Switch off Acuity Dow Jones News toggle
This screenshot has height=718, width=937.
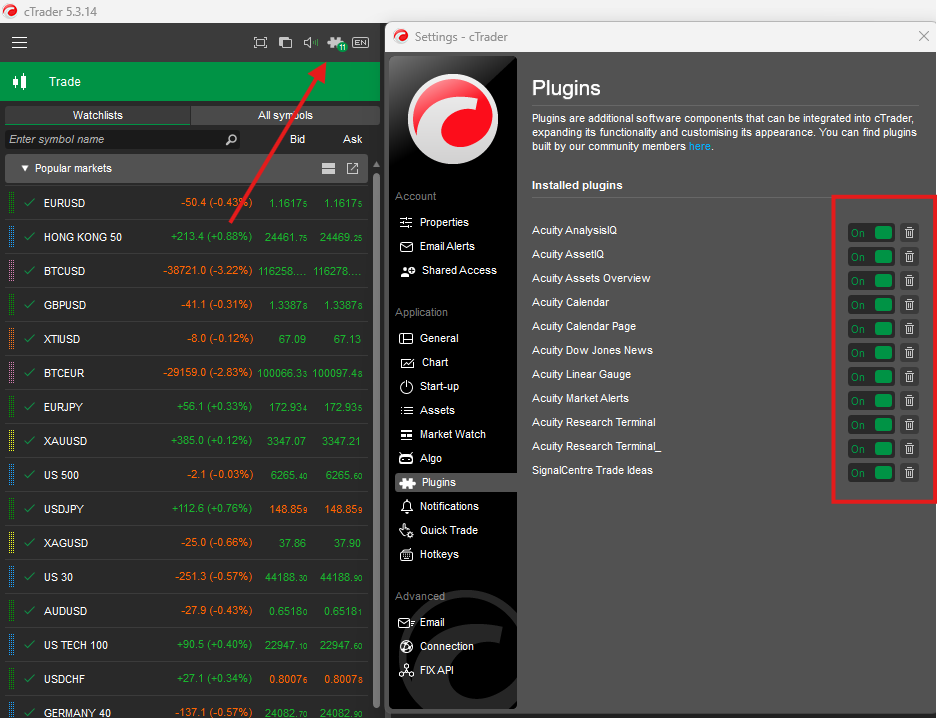871,352
